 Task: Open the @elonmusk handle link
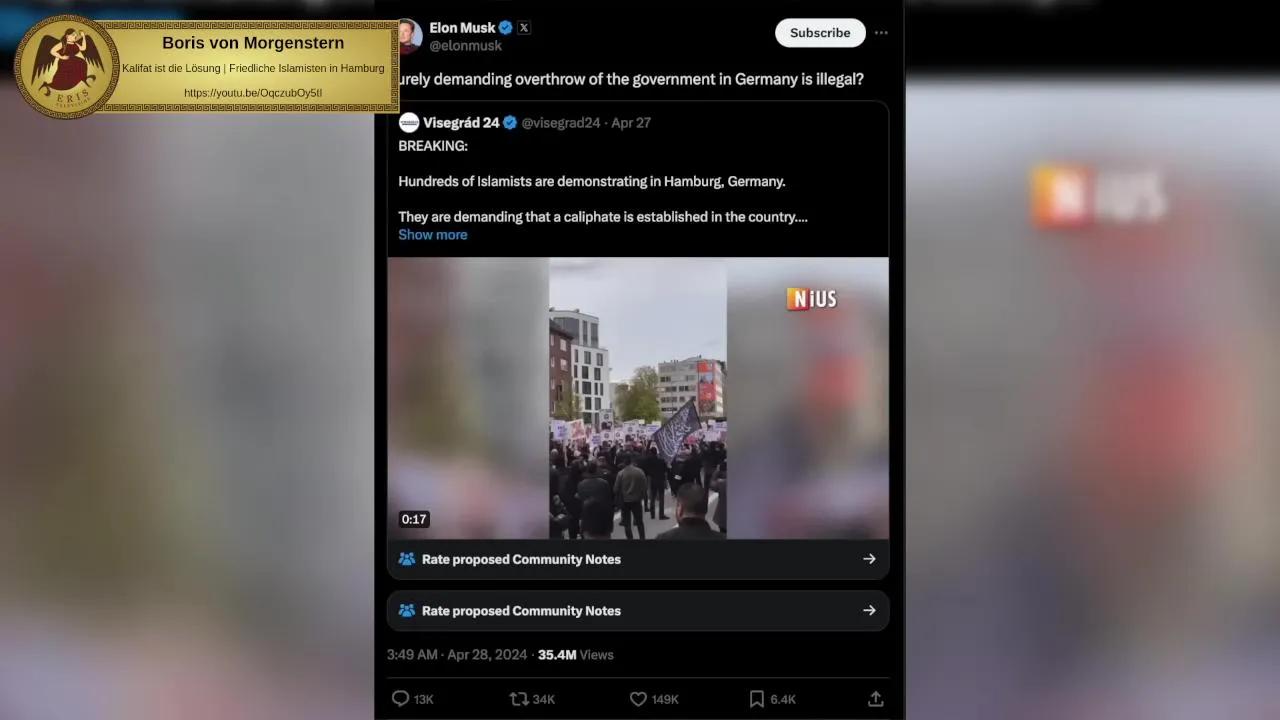tap(466, 46)
